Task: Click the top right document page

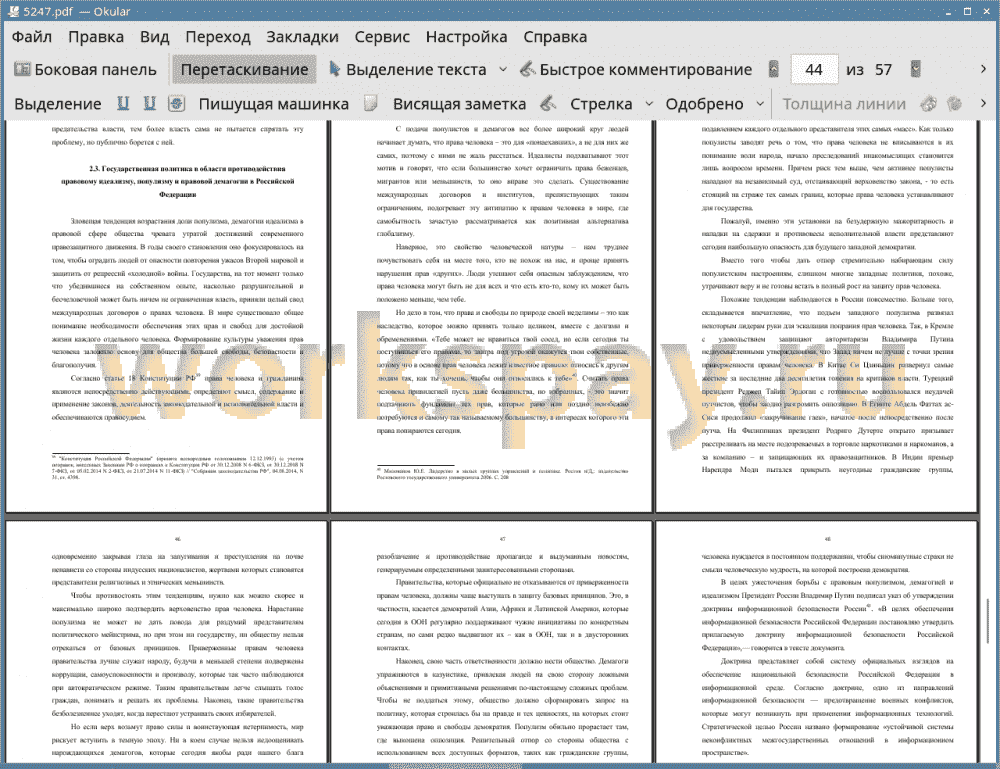Action: (816, 316)
